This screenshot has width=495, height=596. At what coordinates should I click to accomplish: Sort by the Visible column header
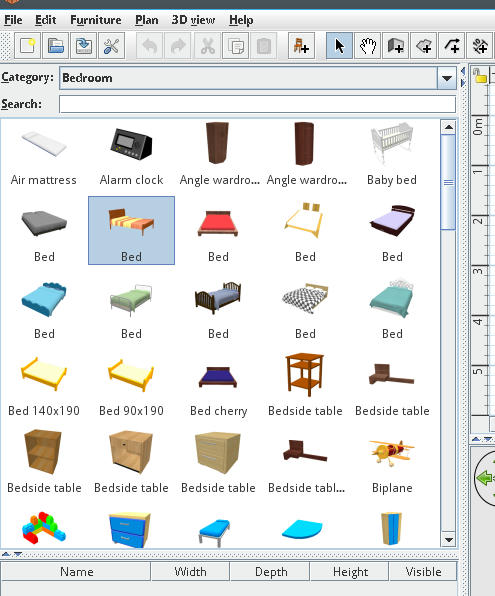point(423,572)
